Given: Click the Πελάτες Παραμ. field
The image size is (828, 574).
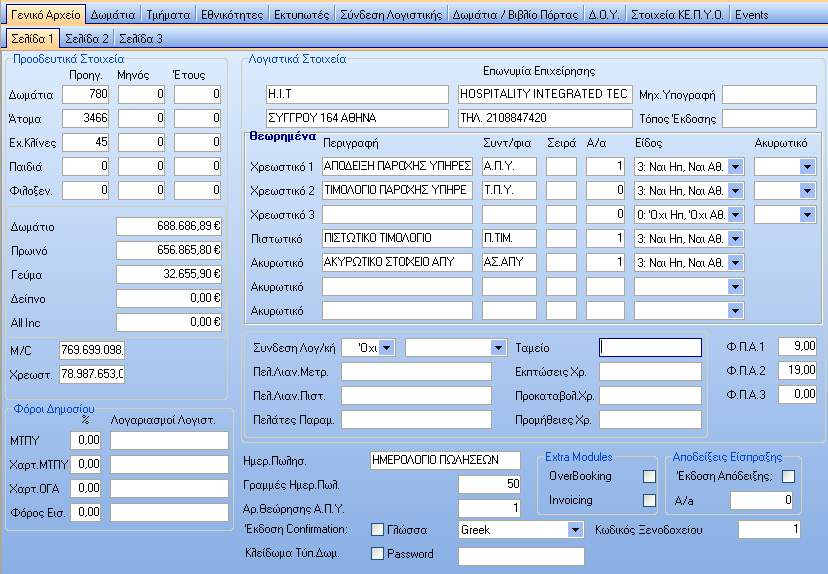Looking at the screenshot, I should (x=417, y=420).
